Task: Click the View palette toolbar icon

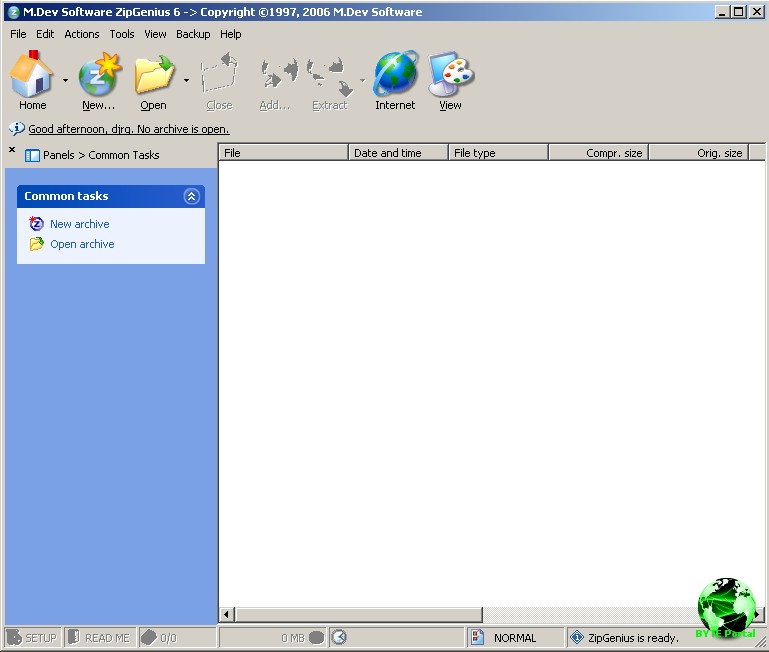Action: pyautogui.click(x=450, y=74)
